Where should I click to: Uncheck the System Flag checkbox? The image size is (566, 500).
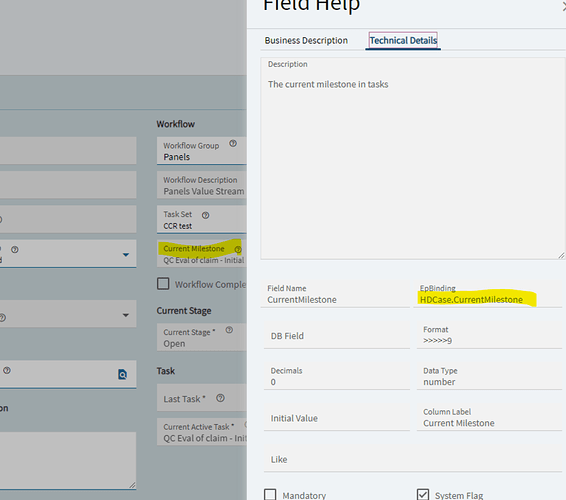(x=423, y=495)
